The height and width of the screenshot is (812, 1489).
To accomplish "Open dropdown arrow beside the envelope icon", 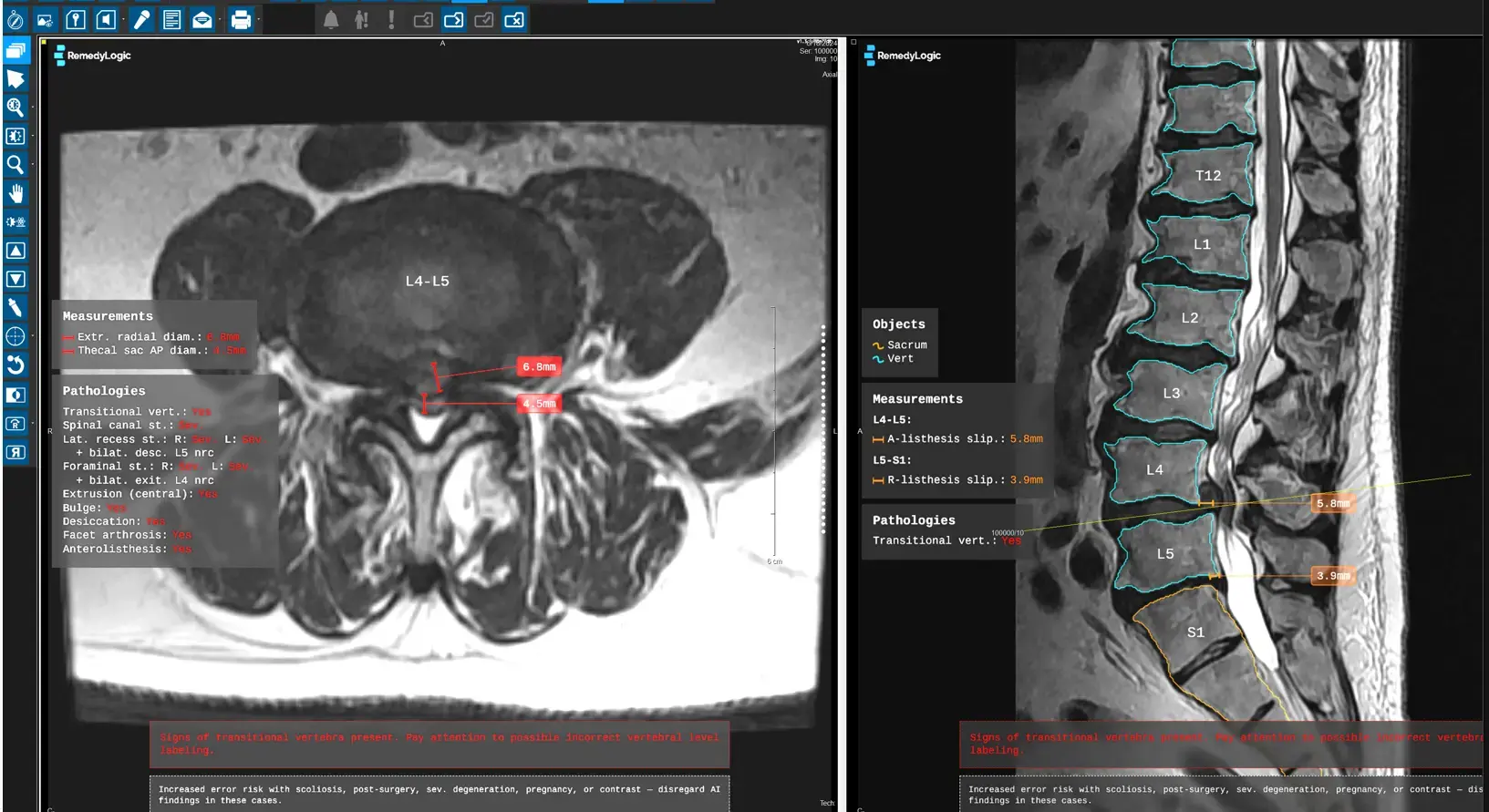I will click(x=219, y=20).
